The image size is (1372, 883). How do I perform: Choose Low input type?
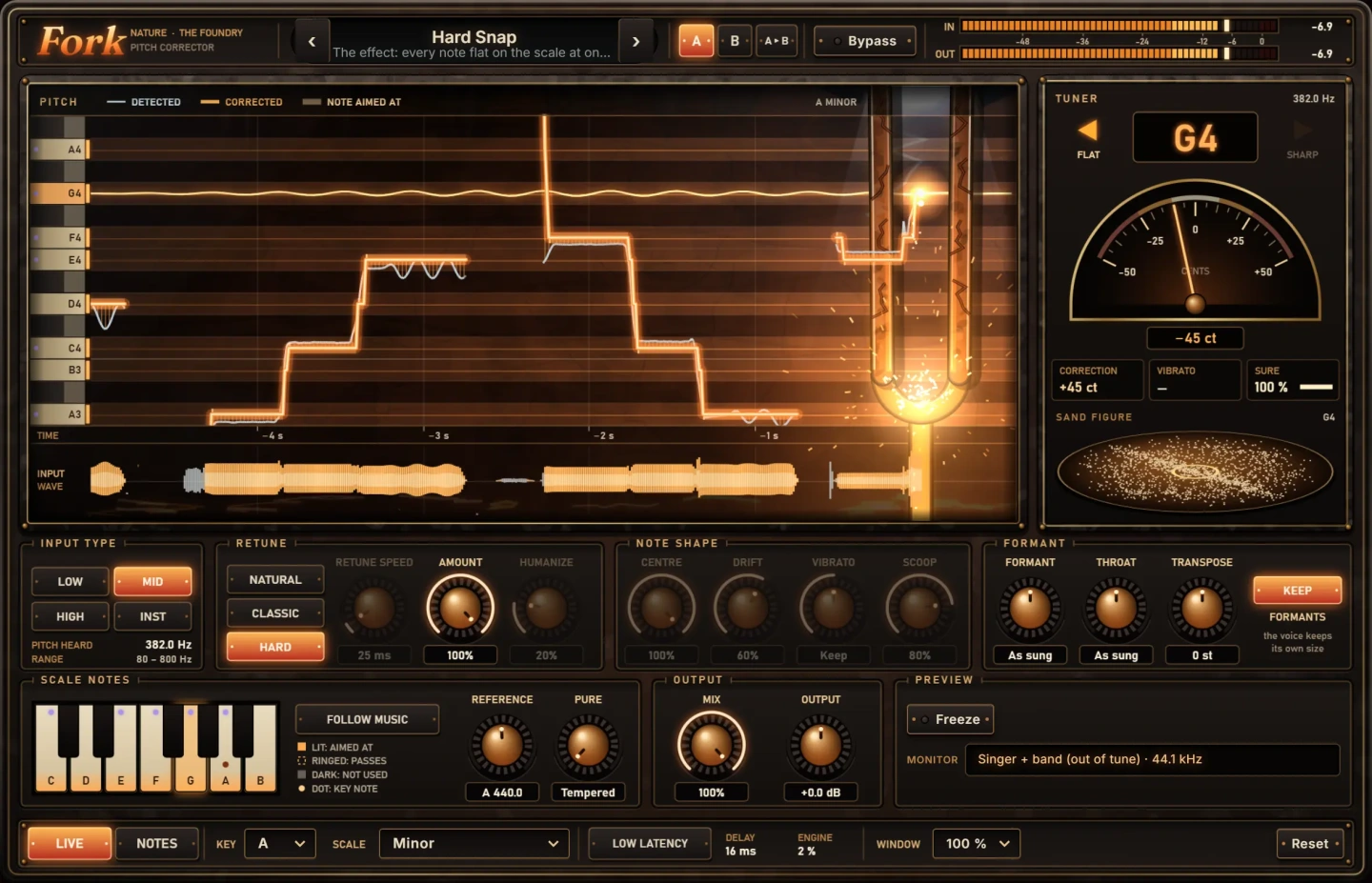[x=71, y=581]
